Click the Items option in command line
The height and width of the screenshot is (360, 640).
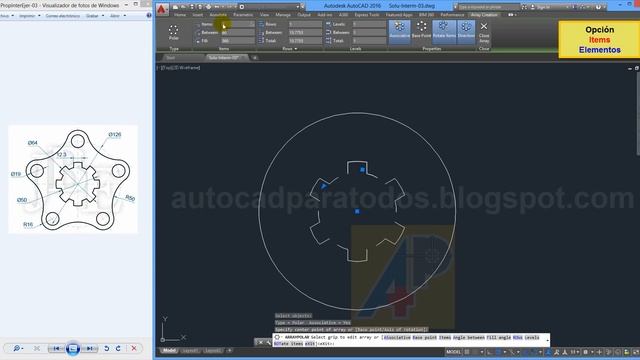point(445,338)
